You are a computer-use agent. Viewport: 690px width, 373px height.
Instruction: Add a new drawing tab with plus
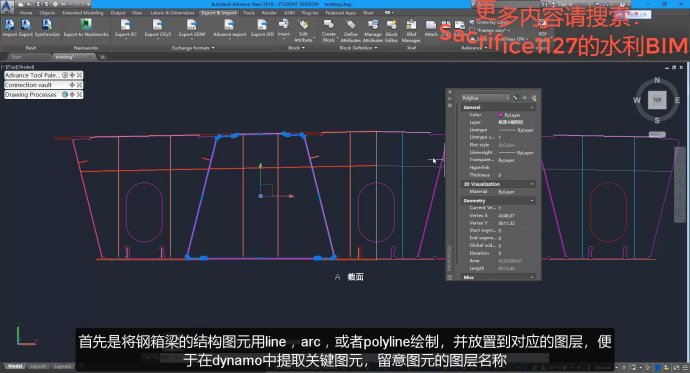pyautogui.click(x=102, y=57)
